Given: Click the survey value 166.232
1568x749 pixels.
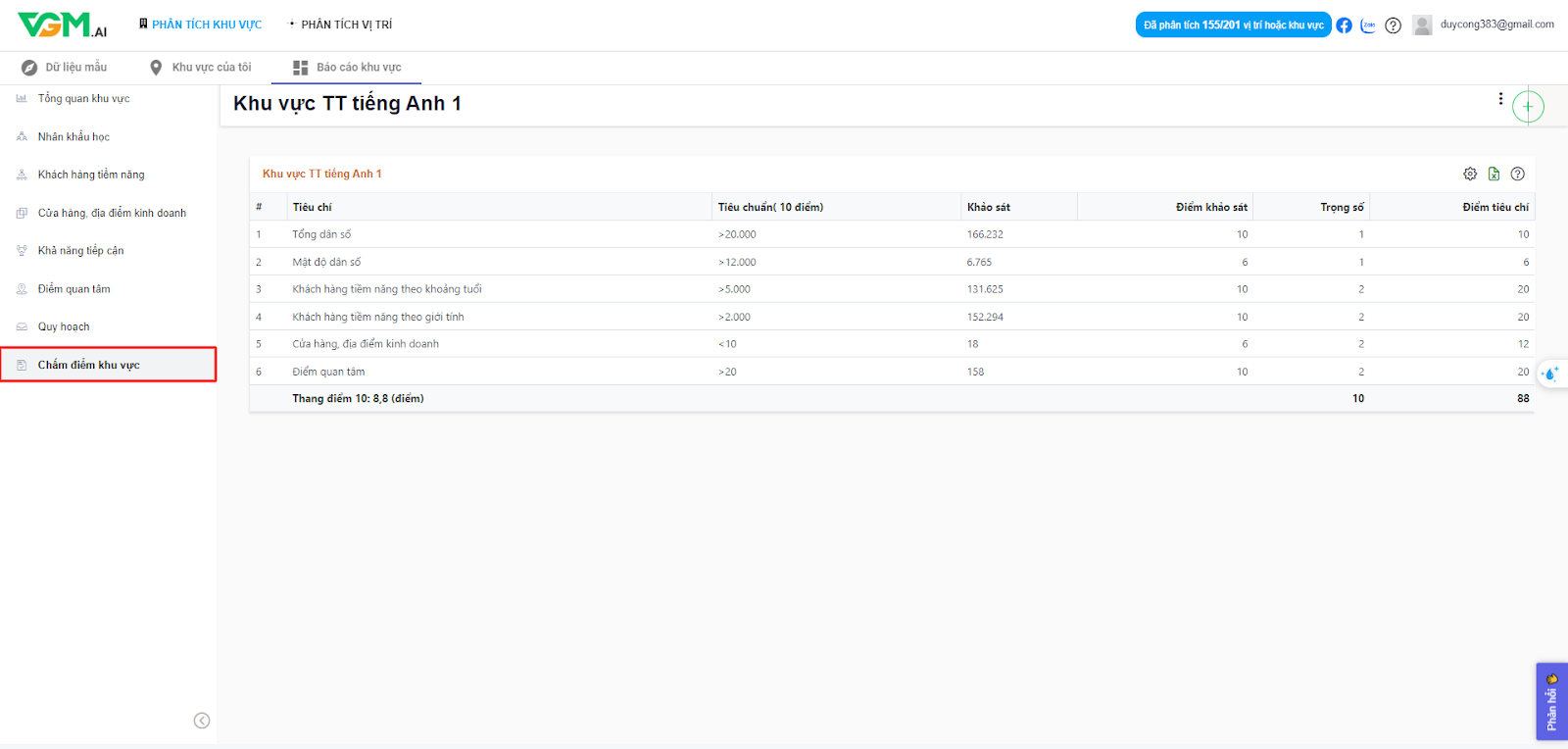Looking at the screenshot, I should coord(985,234).
